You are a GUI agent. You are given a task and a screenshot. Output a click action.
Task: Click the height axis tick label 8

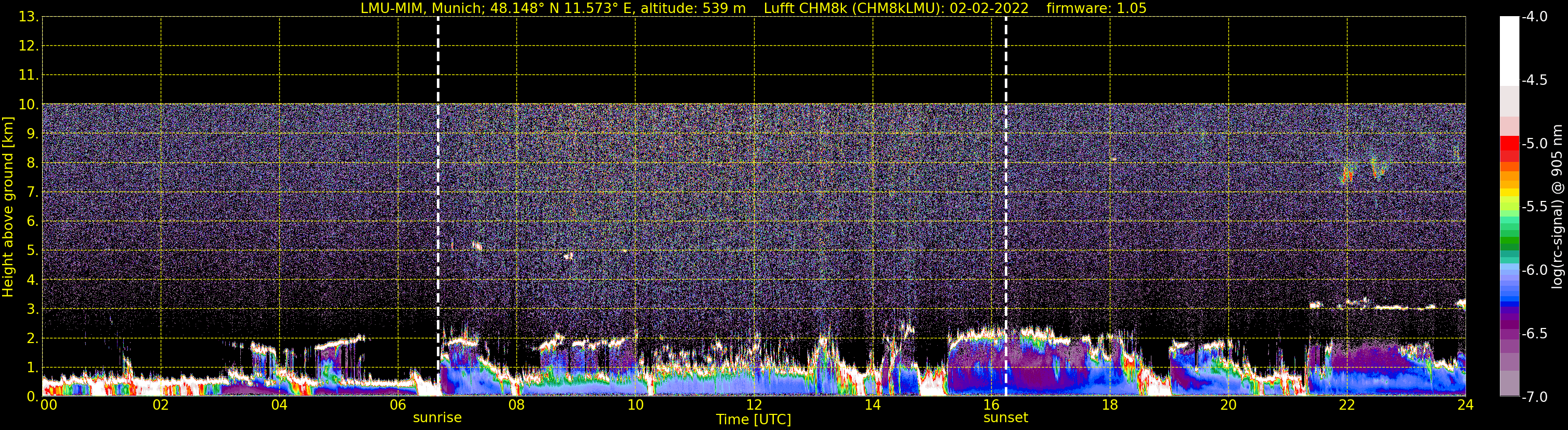tap(32, 163)
